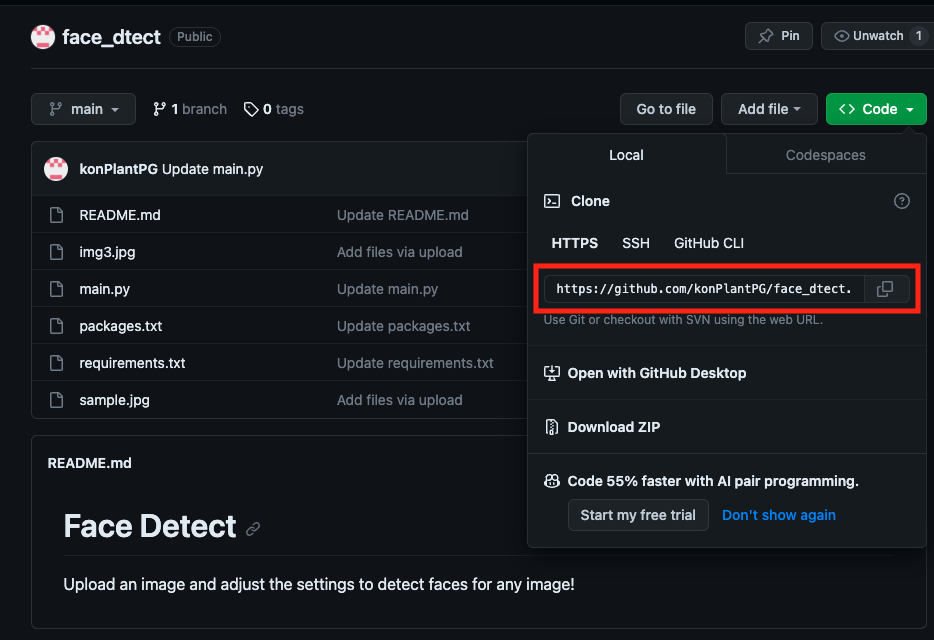Click the requirements.txt file icon
The height and width of the screenshot is (640, 934).
[57, 363]
